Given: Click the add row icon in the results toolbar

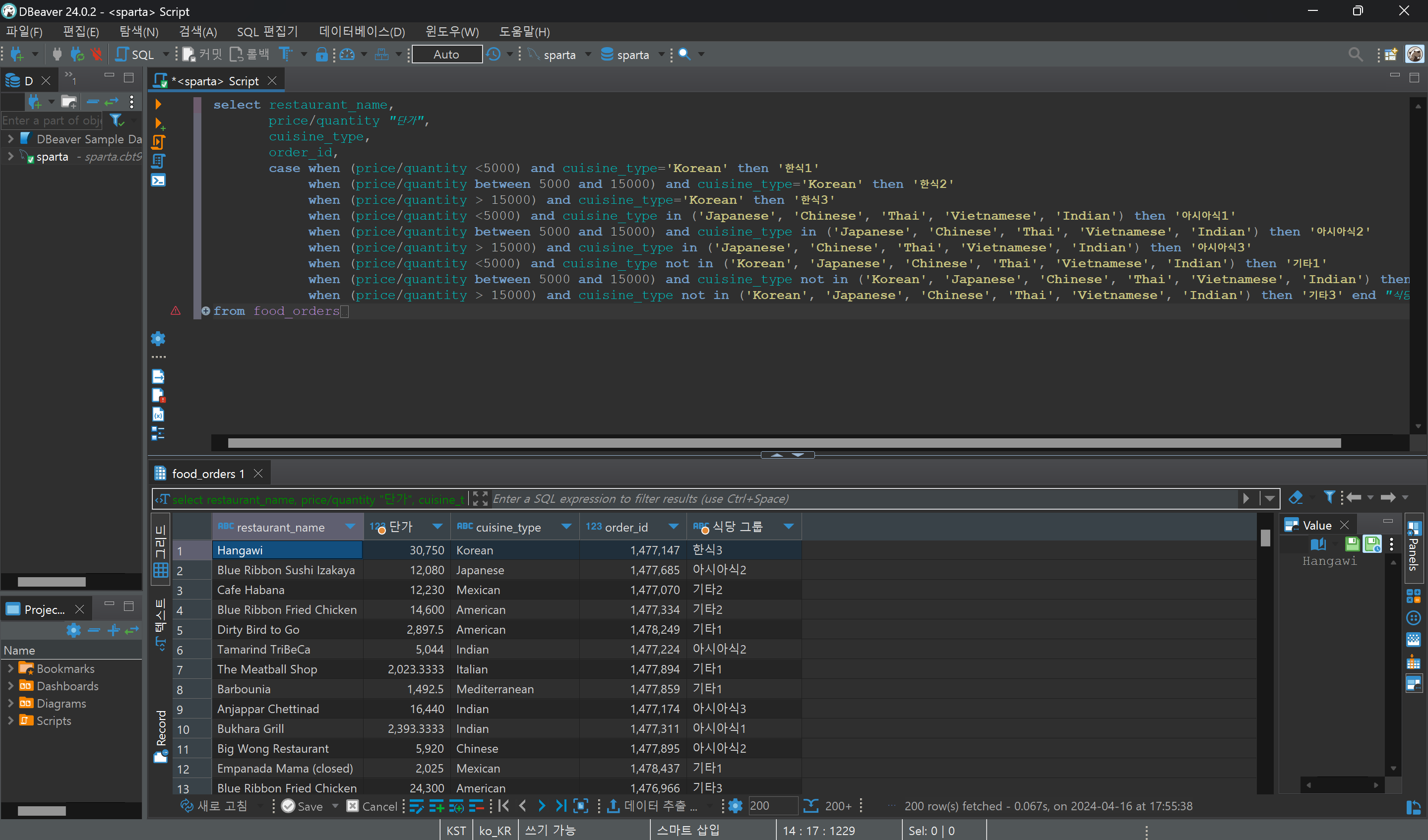Looking at the screenshot, I should pyautogui.click(x=436, y=806).
